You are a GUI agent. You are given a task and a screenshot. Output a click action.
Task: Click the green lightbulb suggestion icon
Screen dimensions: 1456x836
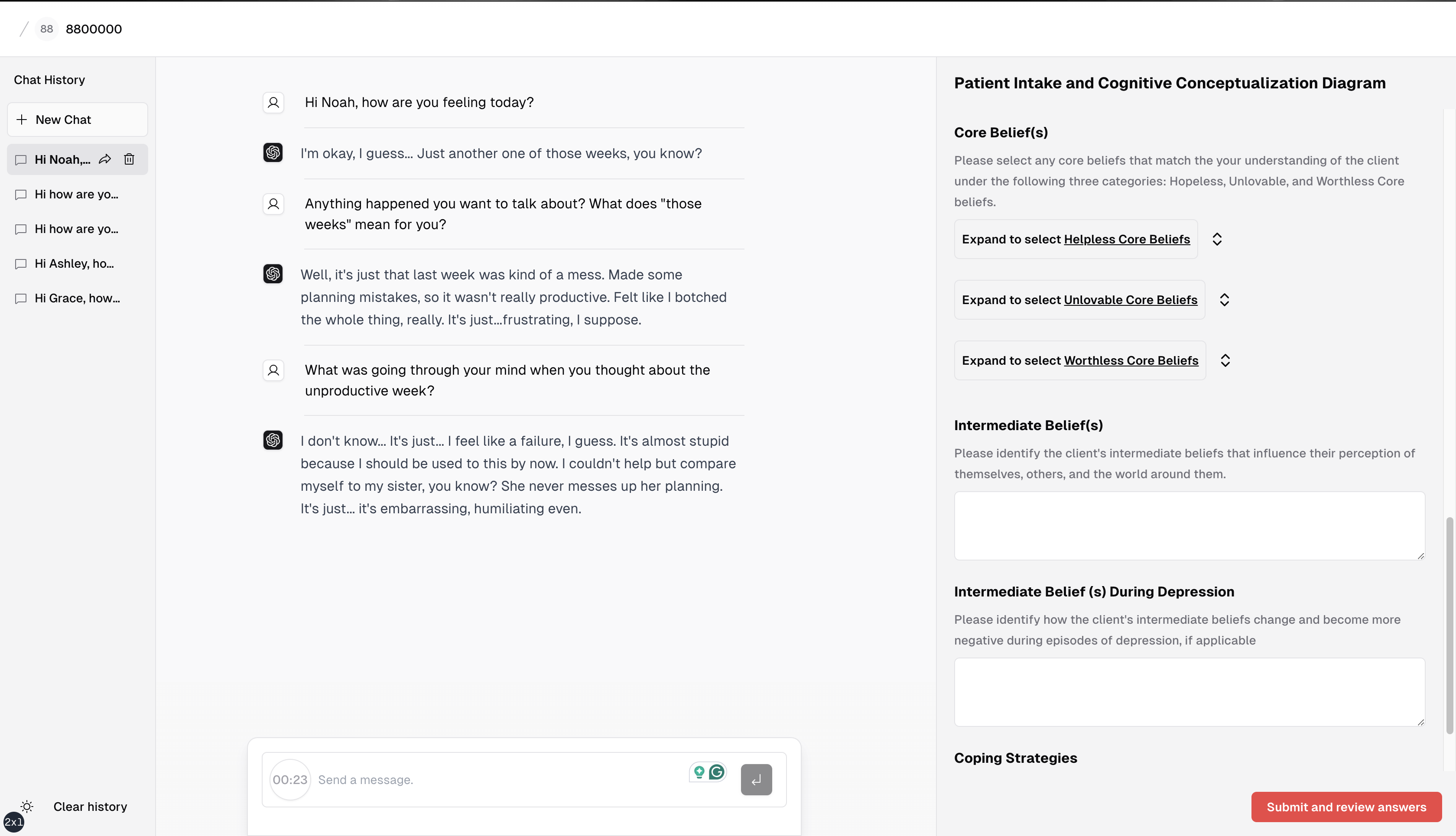[x=699, y=772]
